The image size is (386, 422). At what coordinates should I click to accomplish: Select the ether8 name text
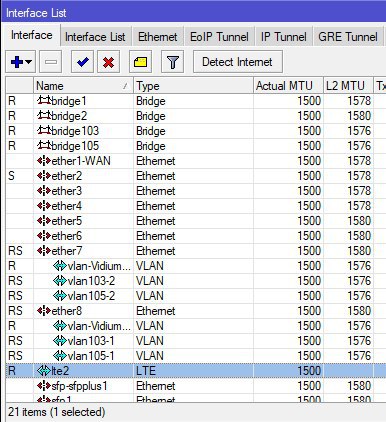[x=67, y=311]
